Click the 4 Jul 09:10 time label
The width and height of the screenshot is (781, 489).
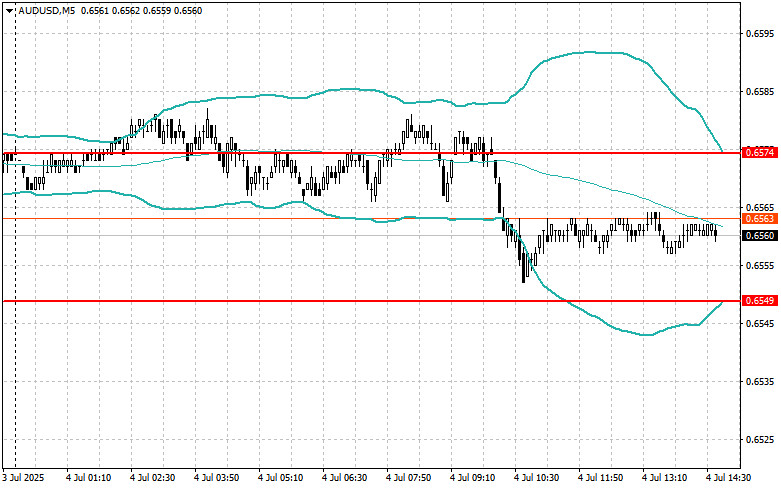[472, 478]
